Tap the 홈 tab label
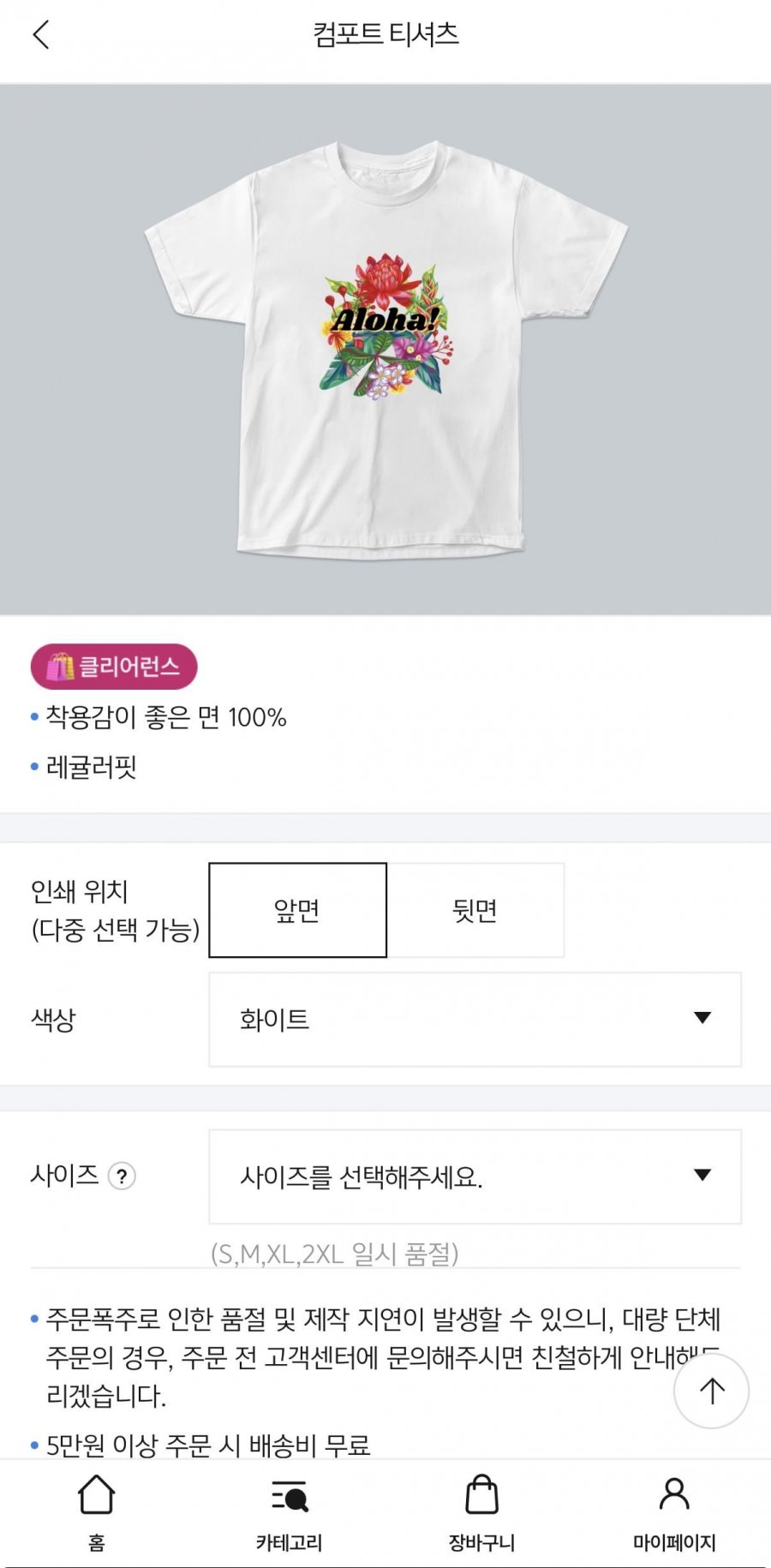Screen dimensions: 771x1568 click(x=96, y=1543)
